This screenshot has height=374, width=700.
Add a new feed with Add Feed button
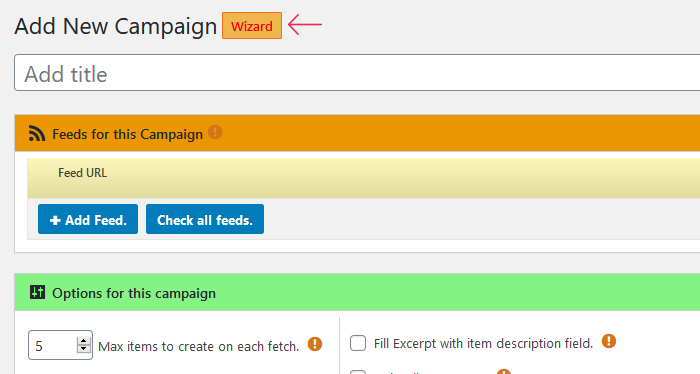[x=88, y=219]
